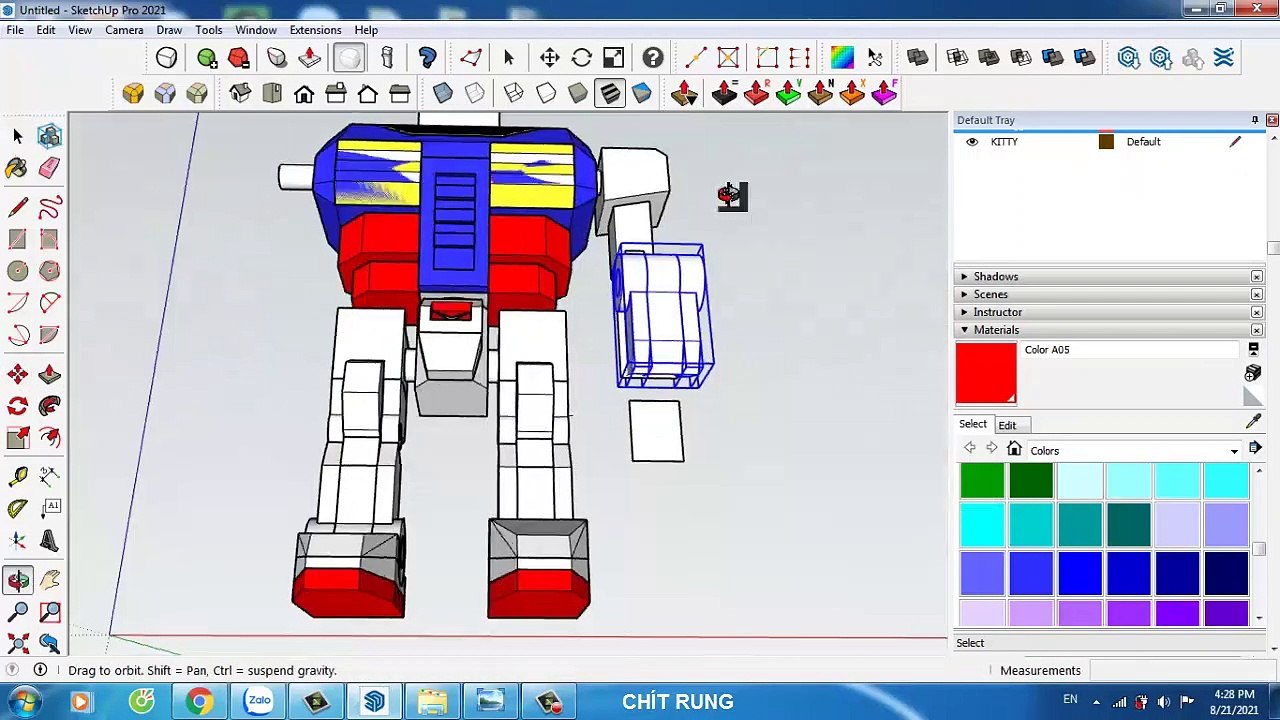Choose the Zoom magnifier tool
The image size is (1280, 720).
point(17,612)
